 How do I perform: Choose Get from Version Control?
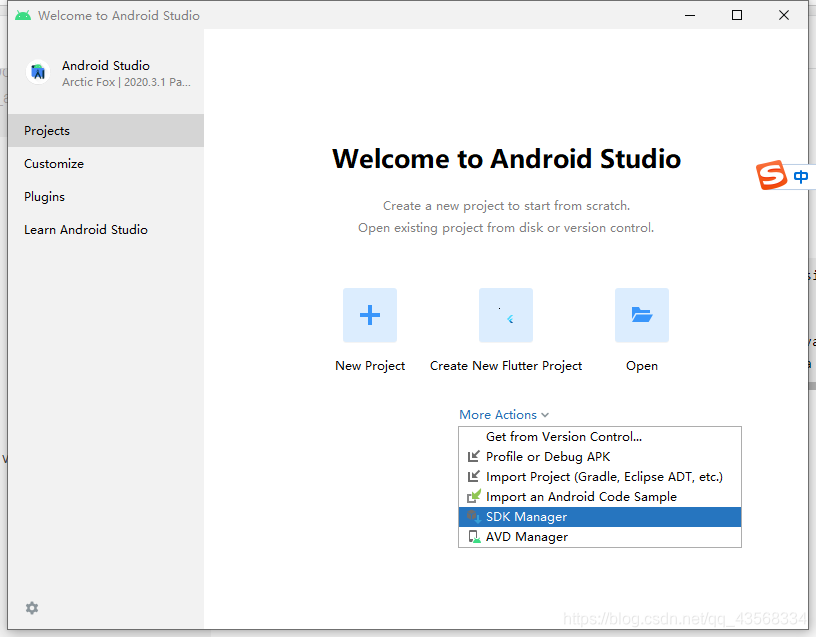point(600,437)
